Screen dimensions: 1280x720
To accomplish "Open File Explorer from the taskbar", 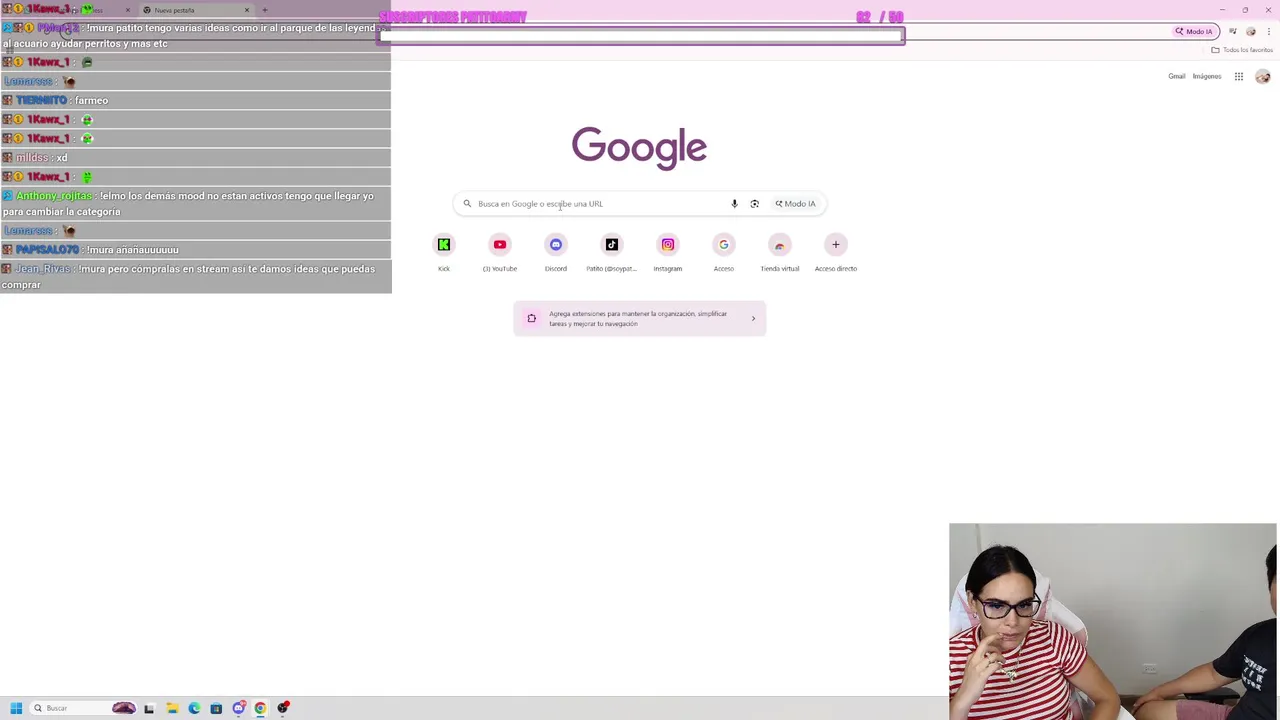I will [172, 708].
